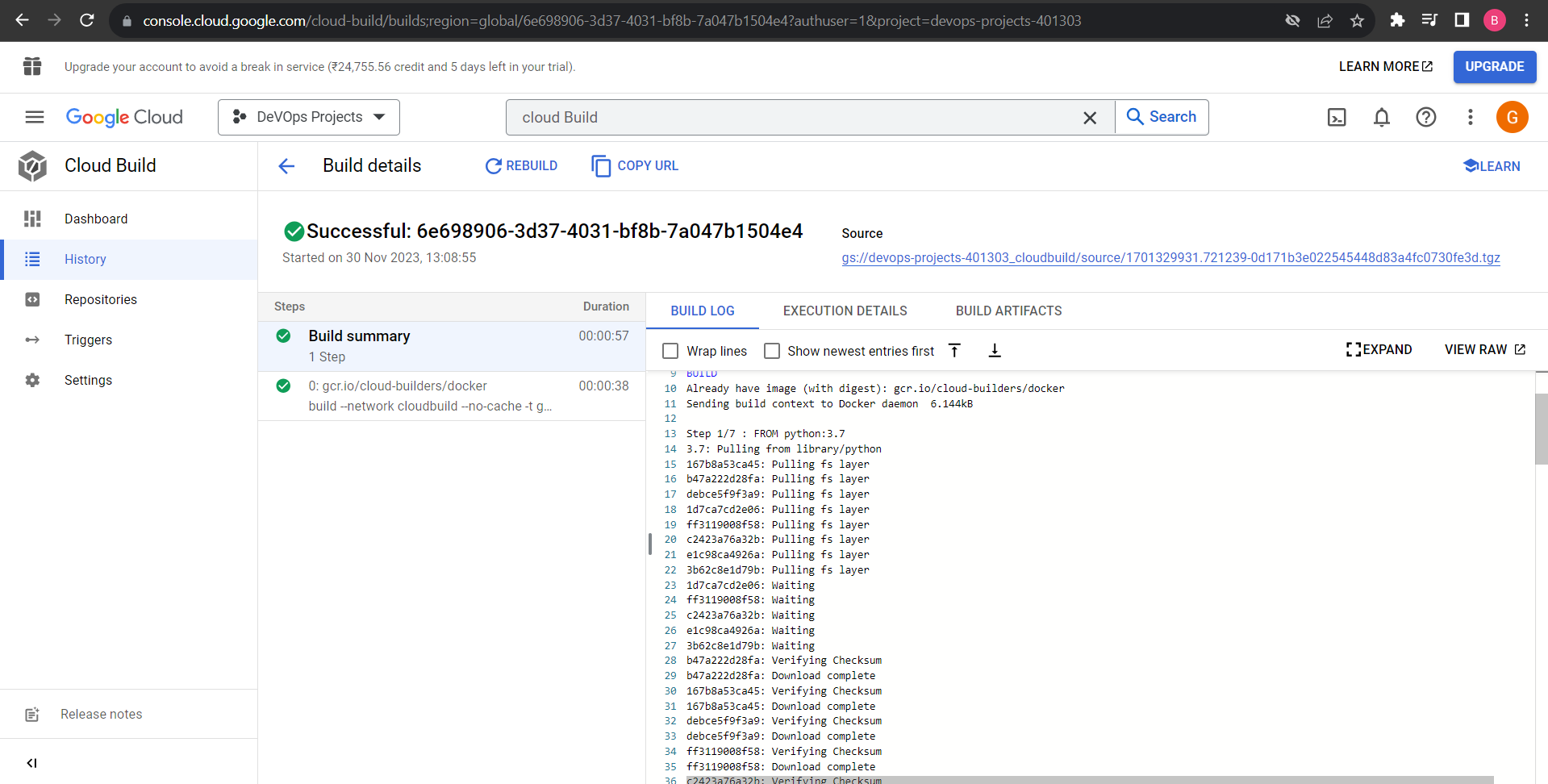The image size is (1548, 784).
Task: Open browser extensions puzzle icon
Action: (1397, 20)
